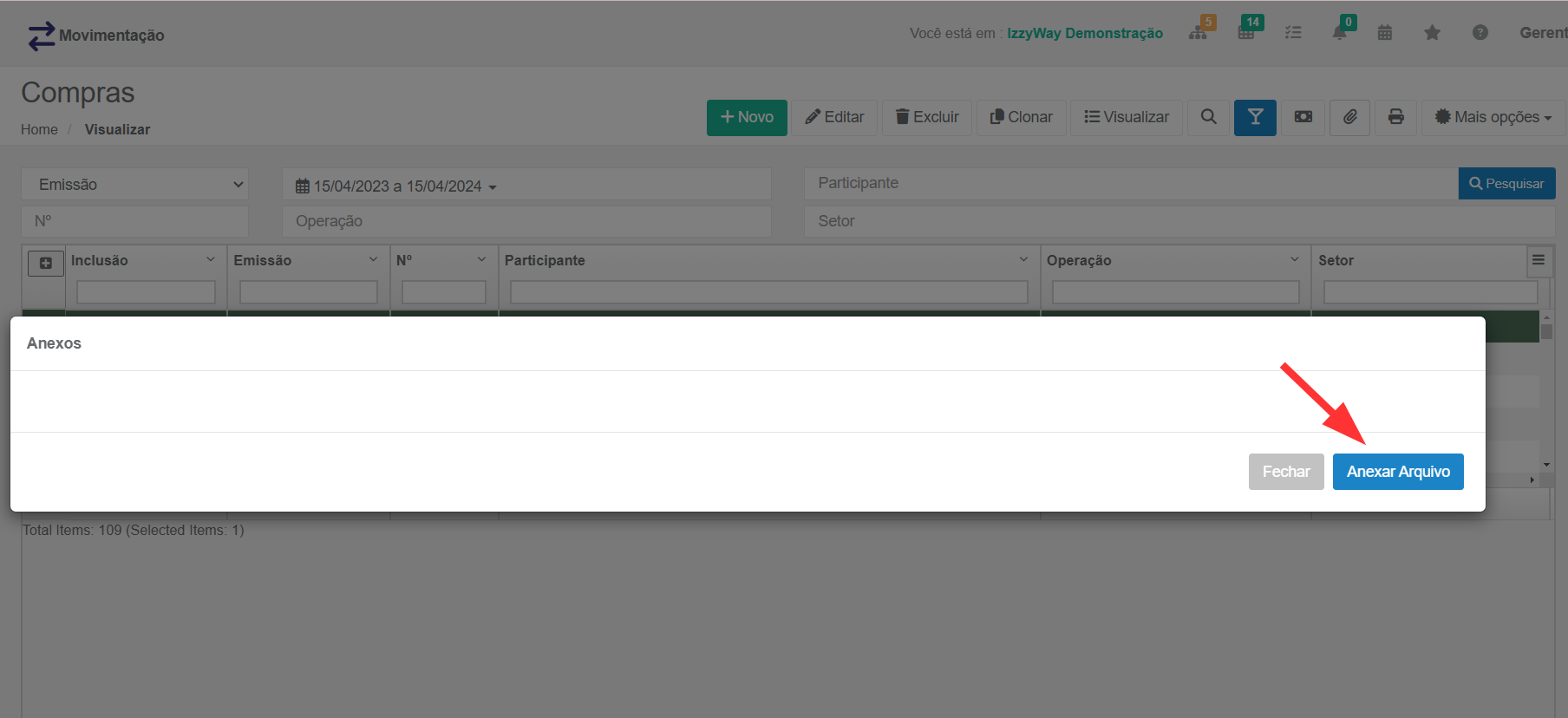Click the money bill toolbar icon
Viewport: 1568px width, 718px height.
(x=1303, y=117)
